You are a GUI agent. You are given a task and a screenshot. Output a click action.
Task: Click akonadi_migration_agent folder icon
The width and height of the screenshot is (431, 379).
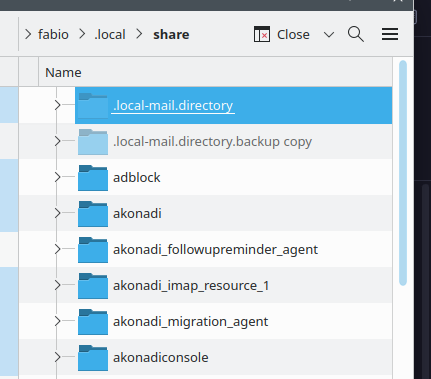pyautogui.click(x=93, y=322)
